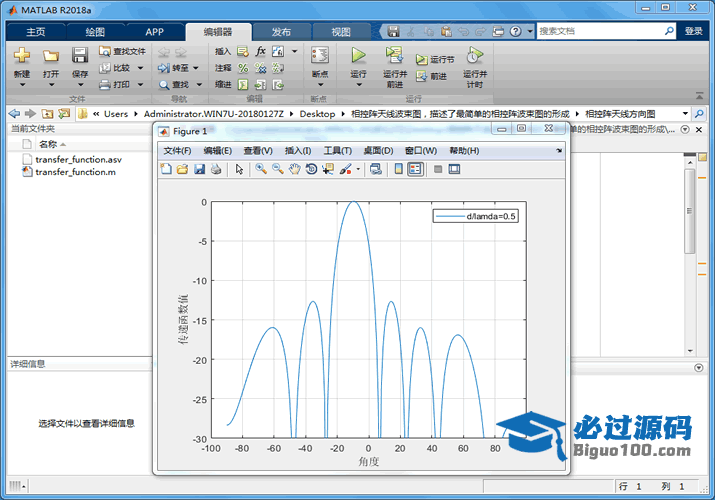Toggle the Insert Colorbar icon
The width and height of the screenshot is (715, 500).
tap(399, 169)
